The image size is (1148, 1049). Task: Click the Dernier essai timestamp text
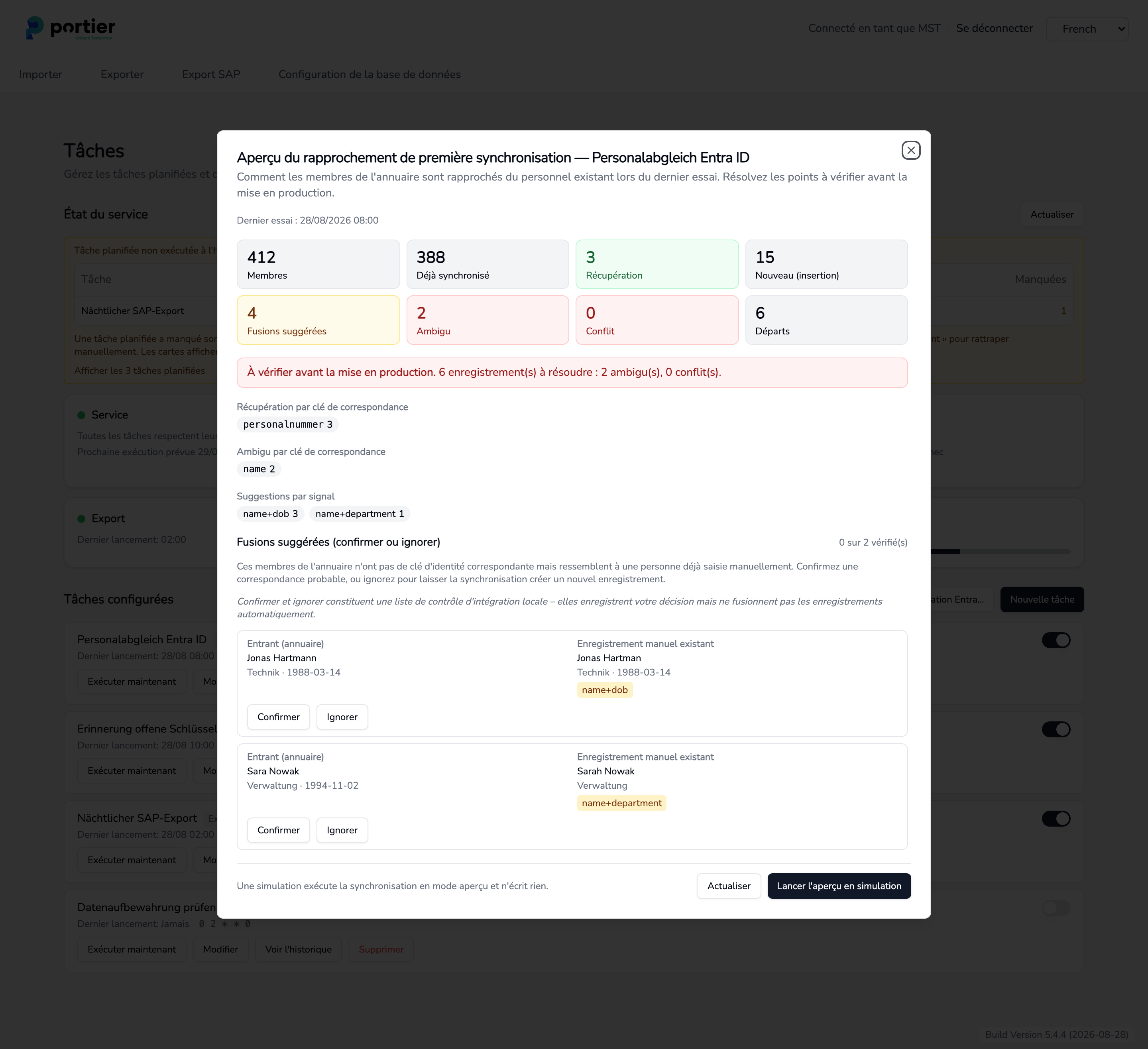point(307,220)
